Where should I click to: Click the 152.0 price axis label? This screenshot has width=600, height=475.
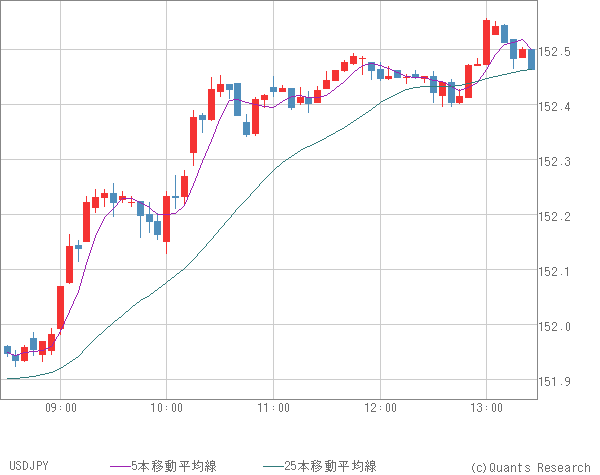pos(560,326)
